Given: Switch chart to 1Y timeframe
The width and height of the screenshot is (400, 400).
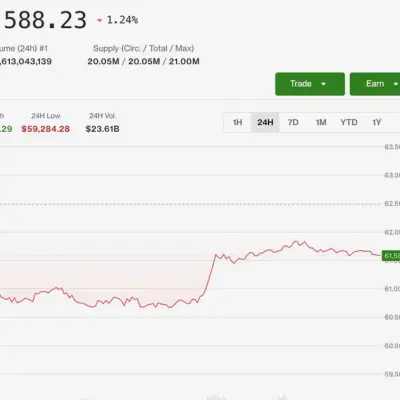Looking at the screenshot, I should click(377, 123).
